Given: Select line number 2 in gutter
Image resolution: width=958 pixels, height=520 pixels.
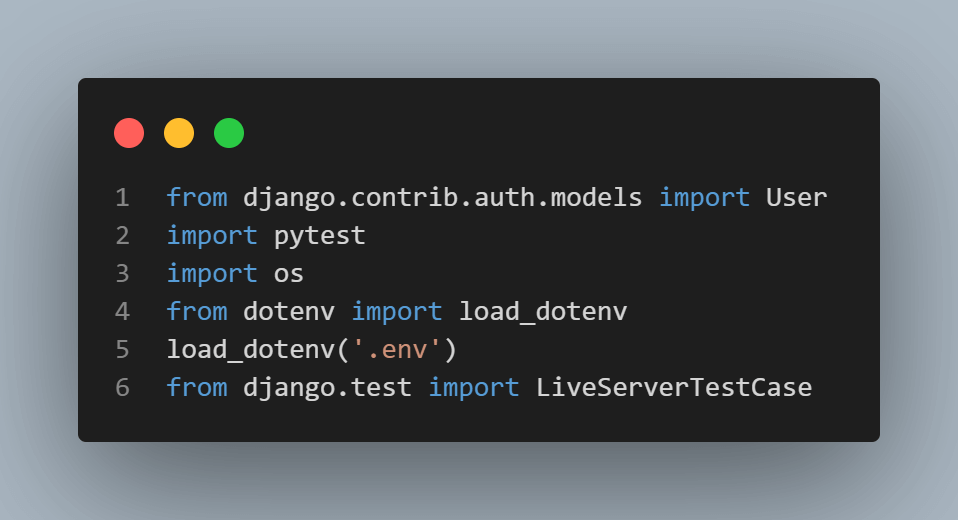Looking at the screenshot, I should pos(122,236).
